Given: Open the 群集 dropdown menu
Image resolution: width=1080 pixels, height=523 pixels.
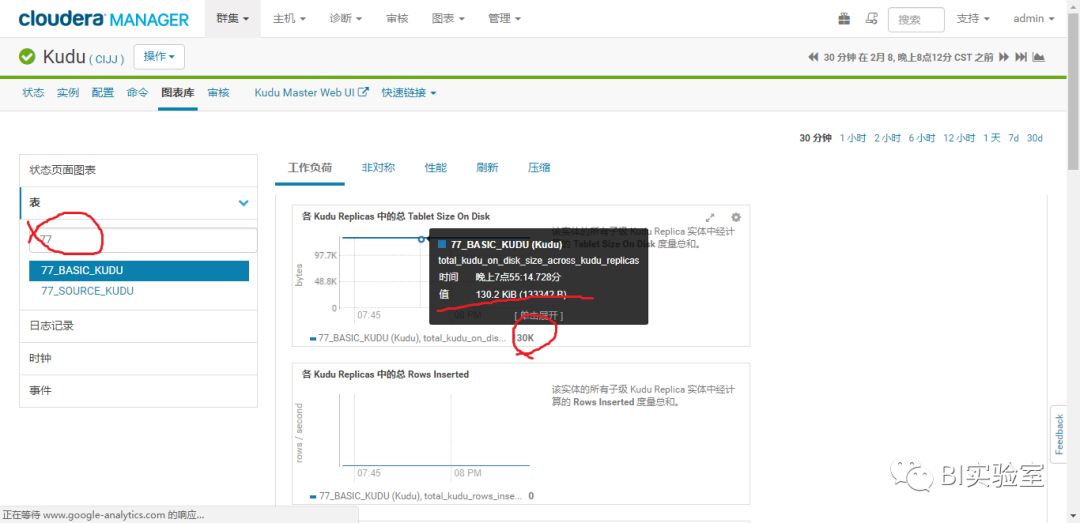Looking at the screenshot, I should [x=233, y=19].
